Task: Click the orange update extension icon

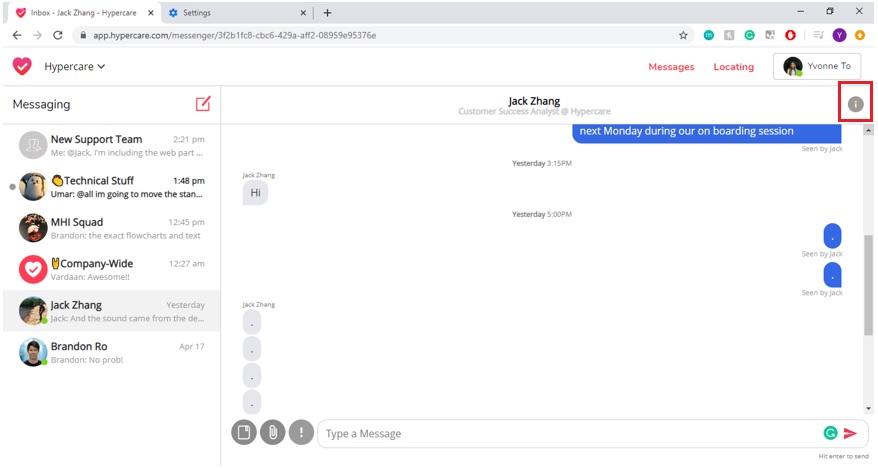Action: click(860, 35)
